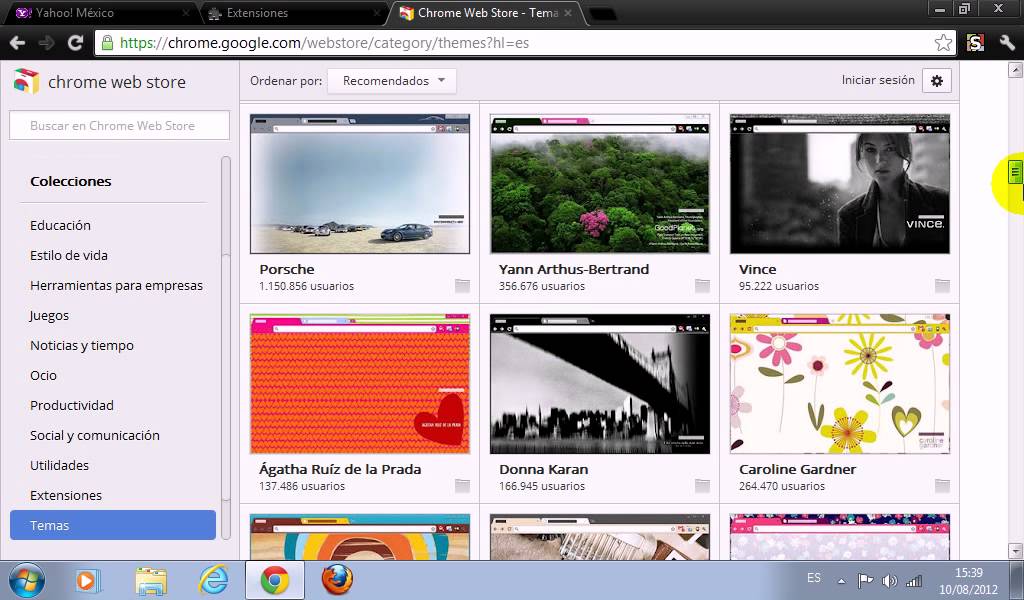The image size is (1024, 600).
Task: Click the Action Center flag icon
Action: point(865,580)
